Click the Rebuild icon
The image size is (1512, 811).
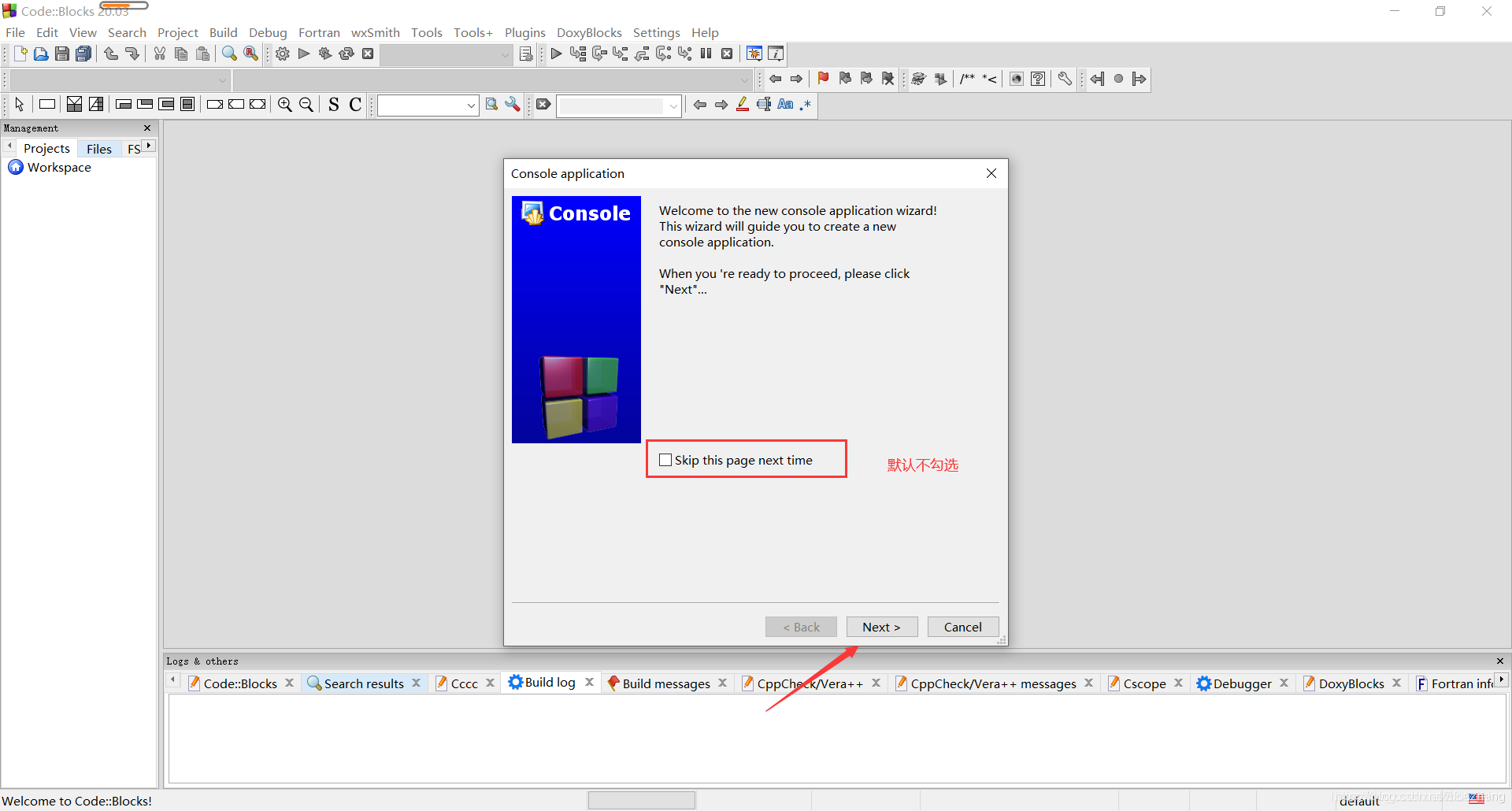click(x=346, y=54)
